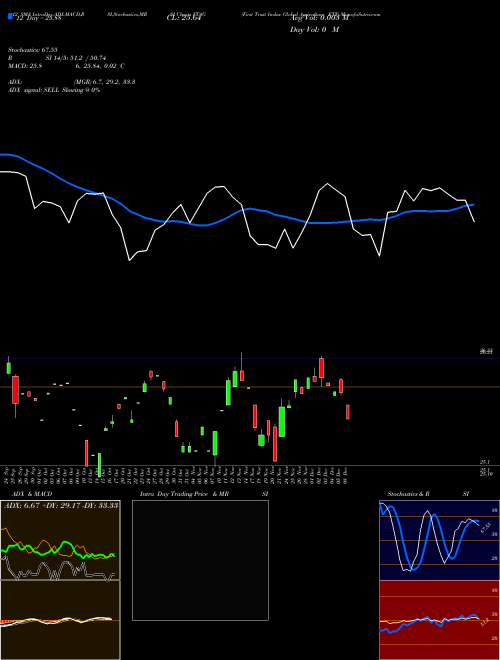Click the '(MGR) 6.7, 29.2, 33.3' ADX values
The width and height of the screenshot is (500, 660).
(x=104, y=82)
